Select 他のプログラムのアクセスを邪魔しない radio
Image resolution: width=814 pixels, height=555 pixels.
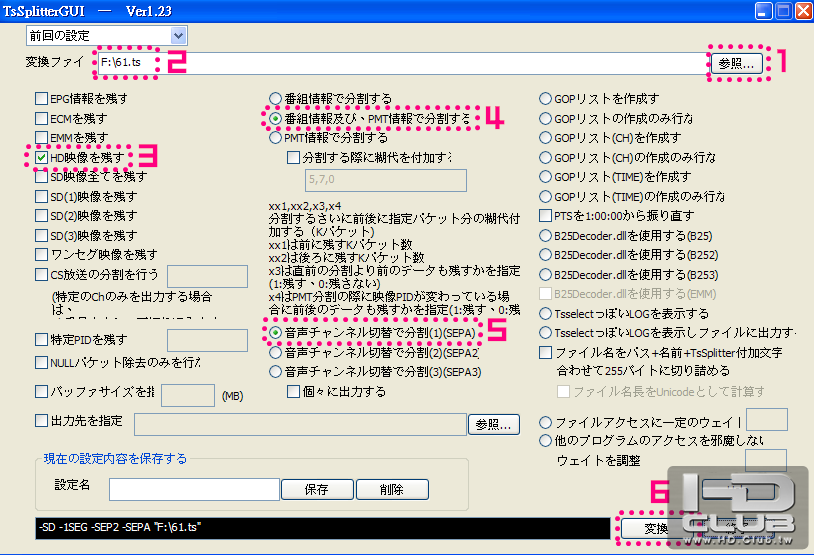[x=545, y=441]
